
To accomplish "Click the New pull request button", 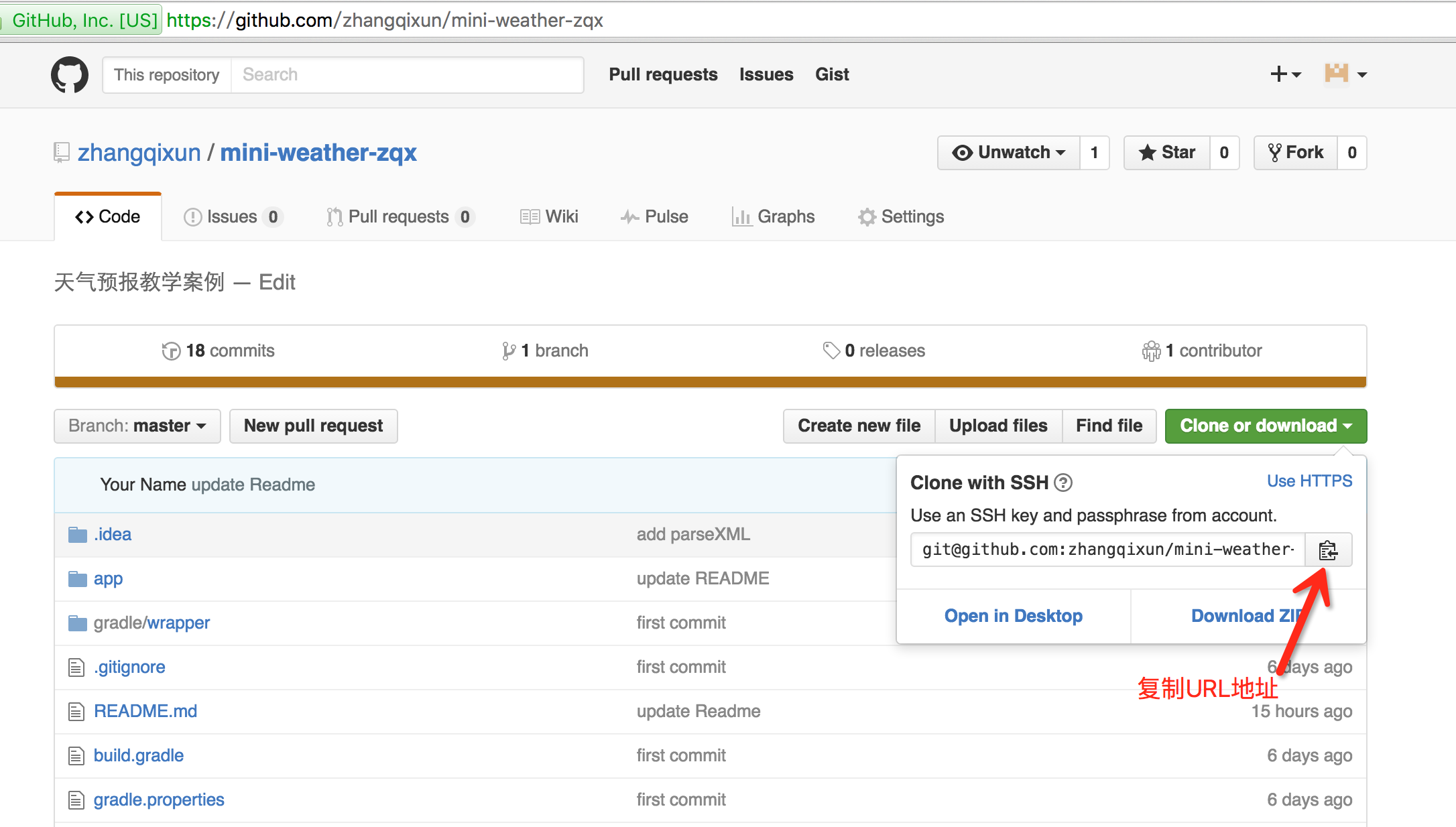I will coord(314,426).
